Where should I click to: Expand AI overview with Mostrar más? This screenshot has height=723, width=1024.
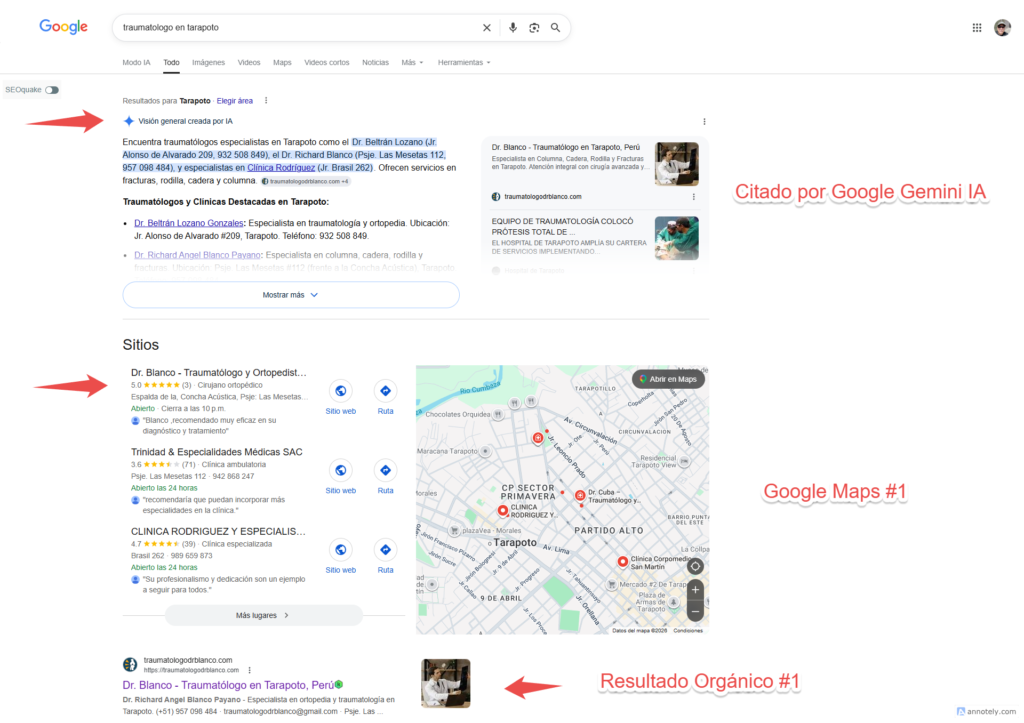point(291,295)
